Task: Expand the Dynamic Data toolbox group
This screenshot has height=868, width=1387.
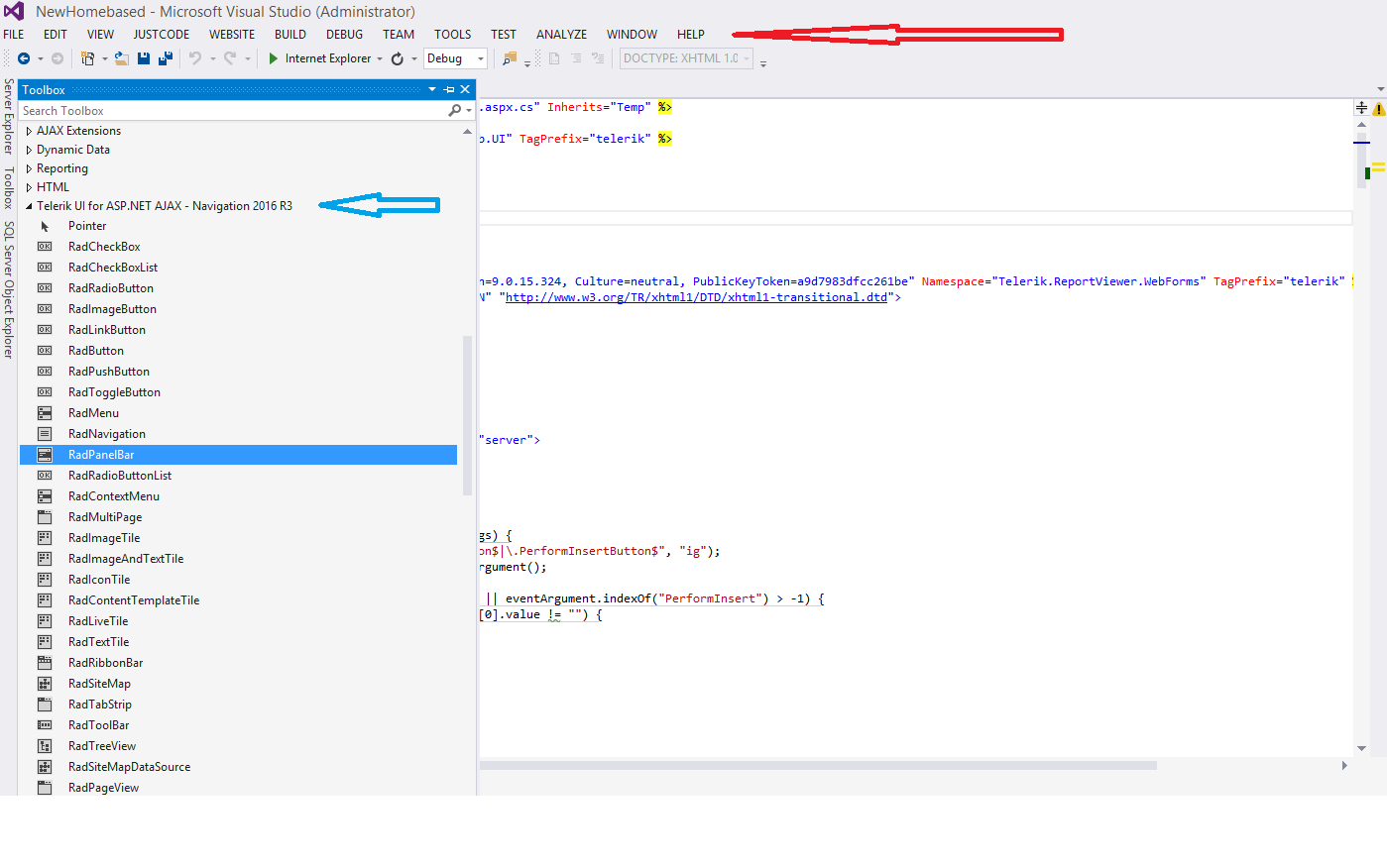Action: point(29,150)
